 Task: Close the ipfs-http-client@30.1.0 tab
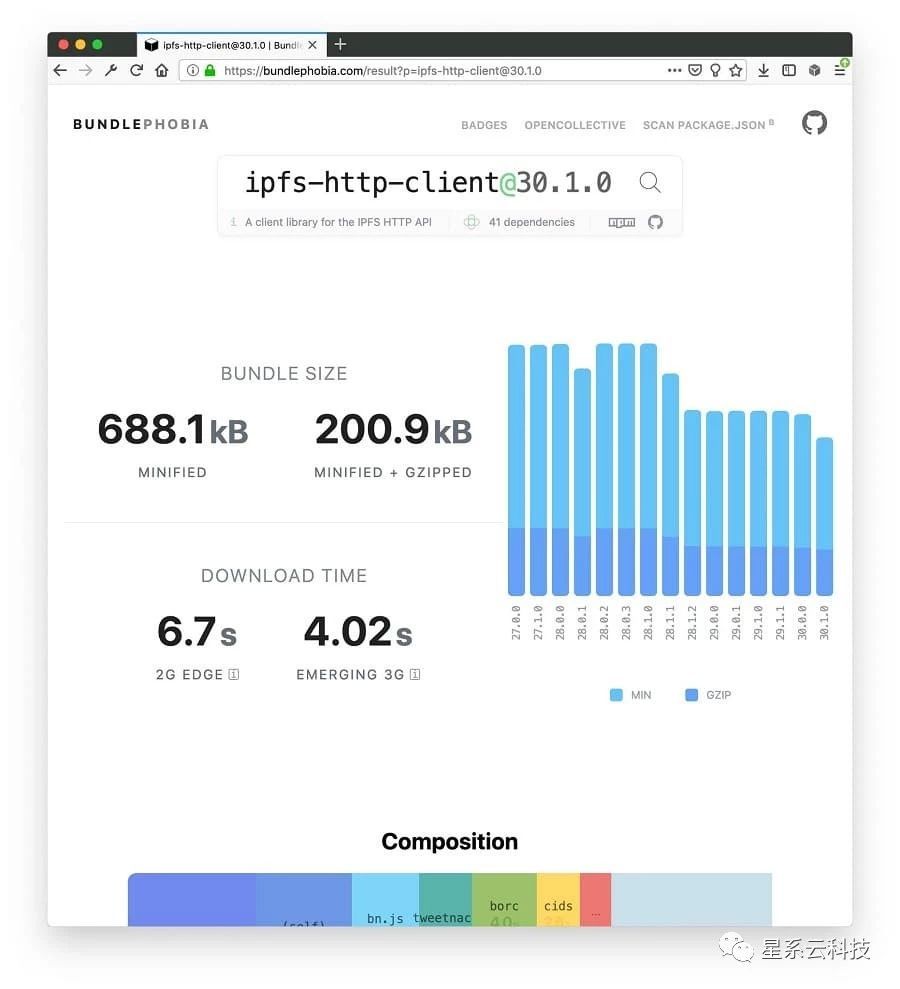click(312, 45)
